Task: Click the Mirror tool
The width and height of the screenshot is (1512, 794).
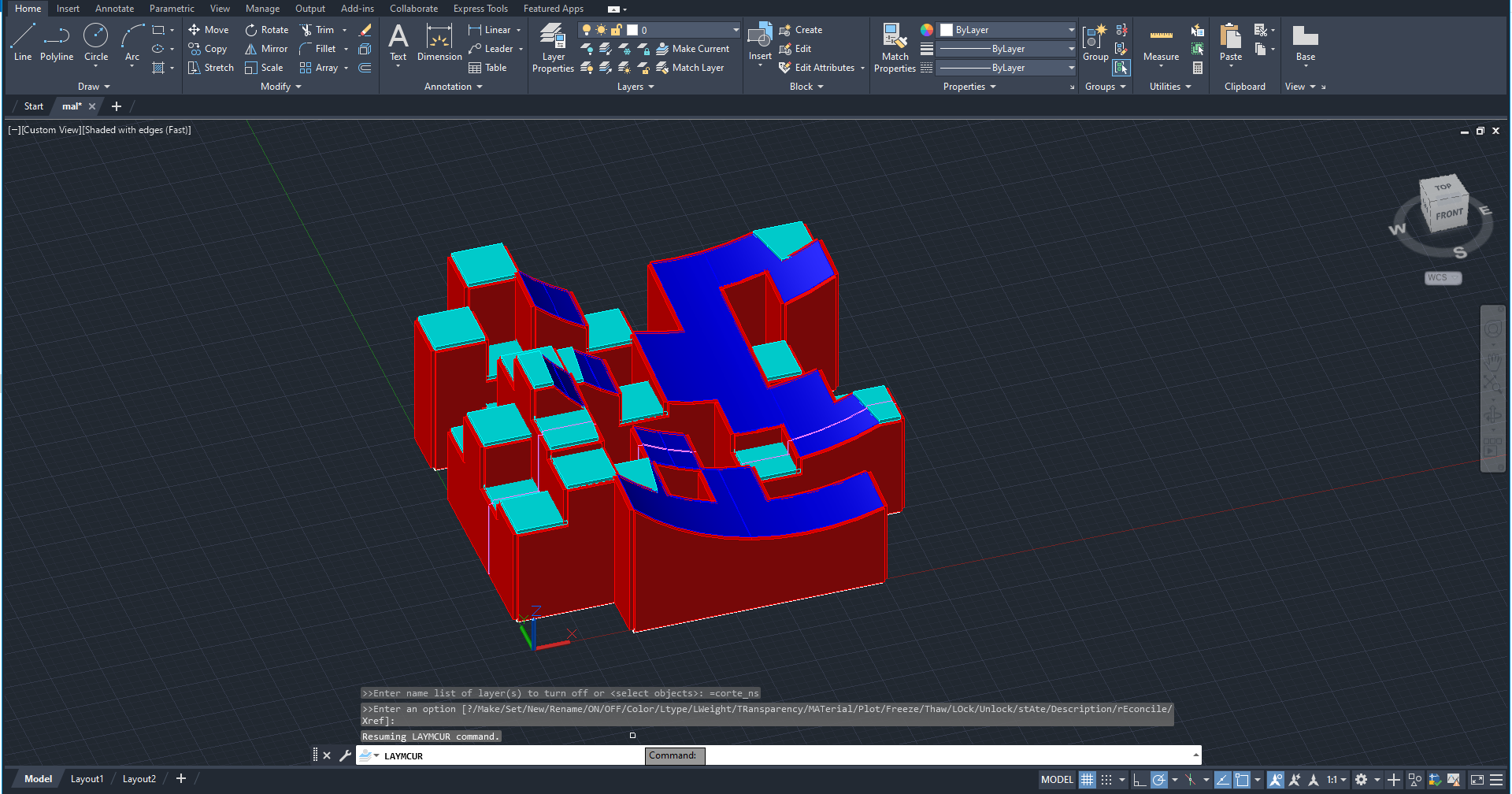Action: 266,49
